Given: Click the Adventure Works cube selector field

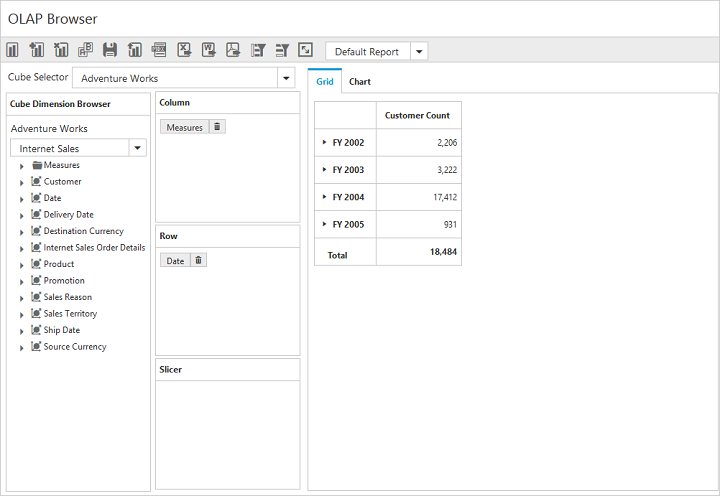Looking at the screenshot, I should (x=175, y=78).
